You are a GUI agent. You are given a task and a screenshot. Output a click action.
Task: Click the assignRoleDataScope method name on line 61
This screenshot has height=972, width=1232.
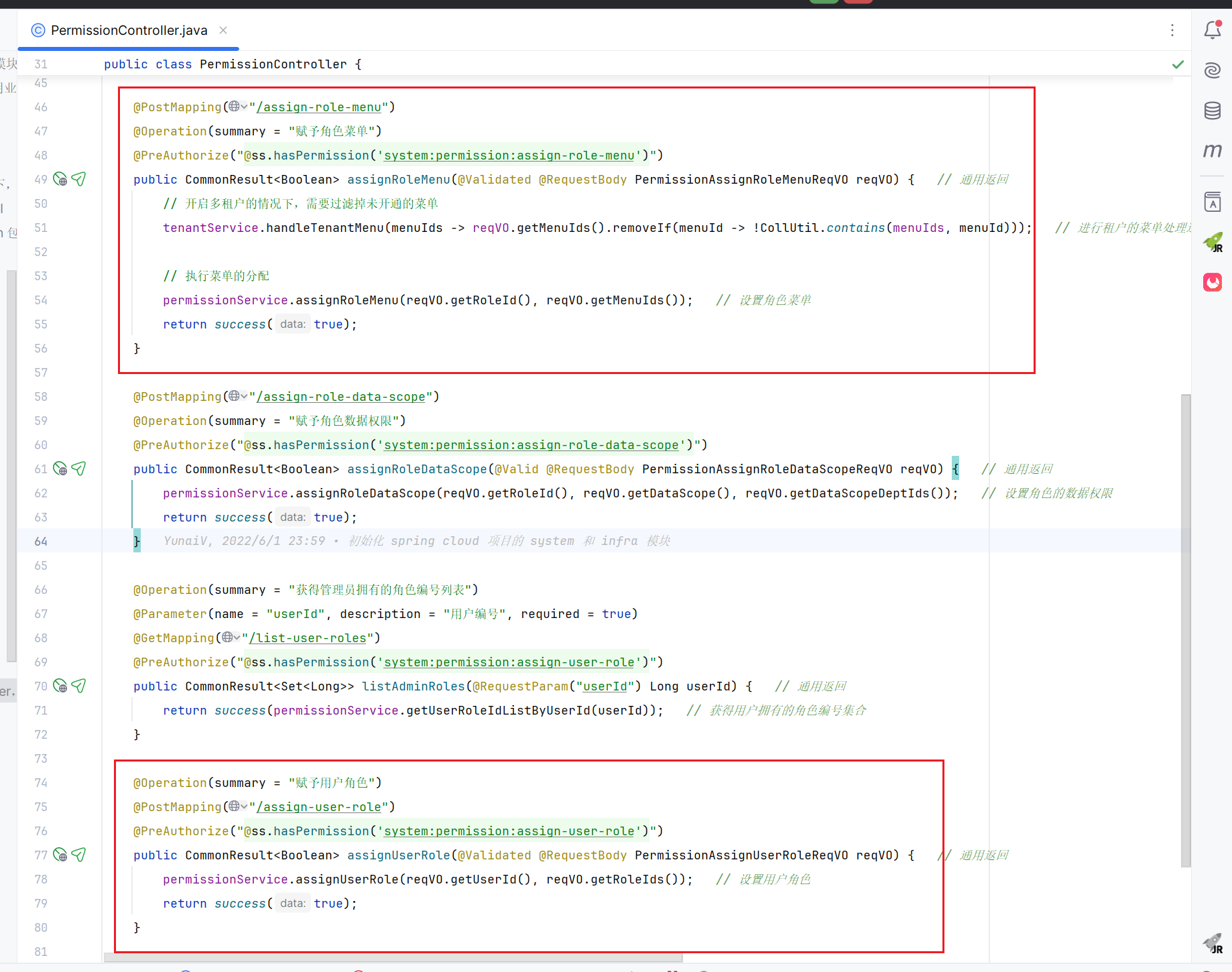[x=417, y=469]
